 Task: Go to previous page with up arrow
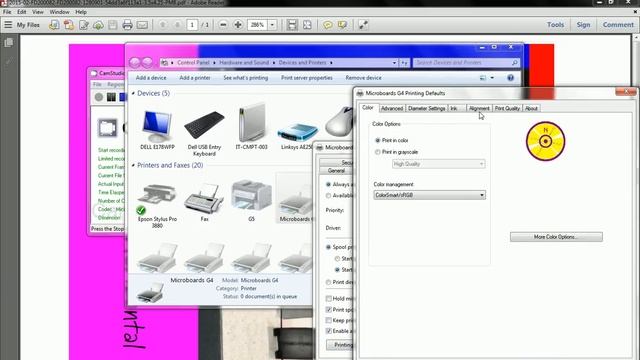point(162,25)
